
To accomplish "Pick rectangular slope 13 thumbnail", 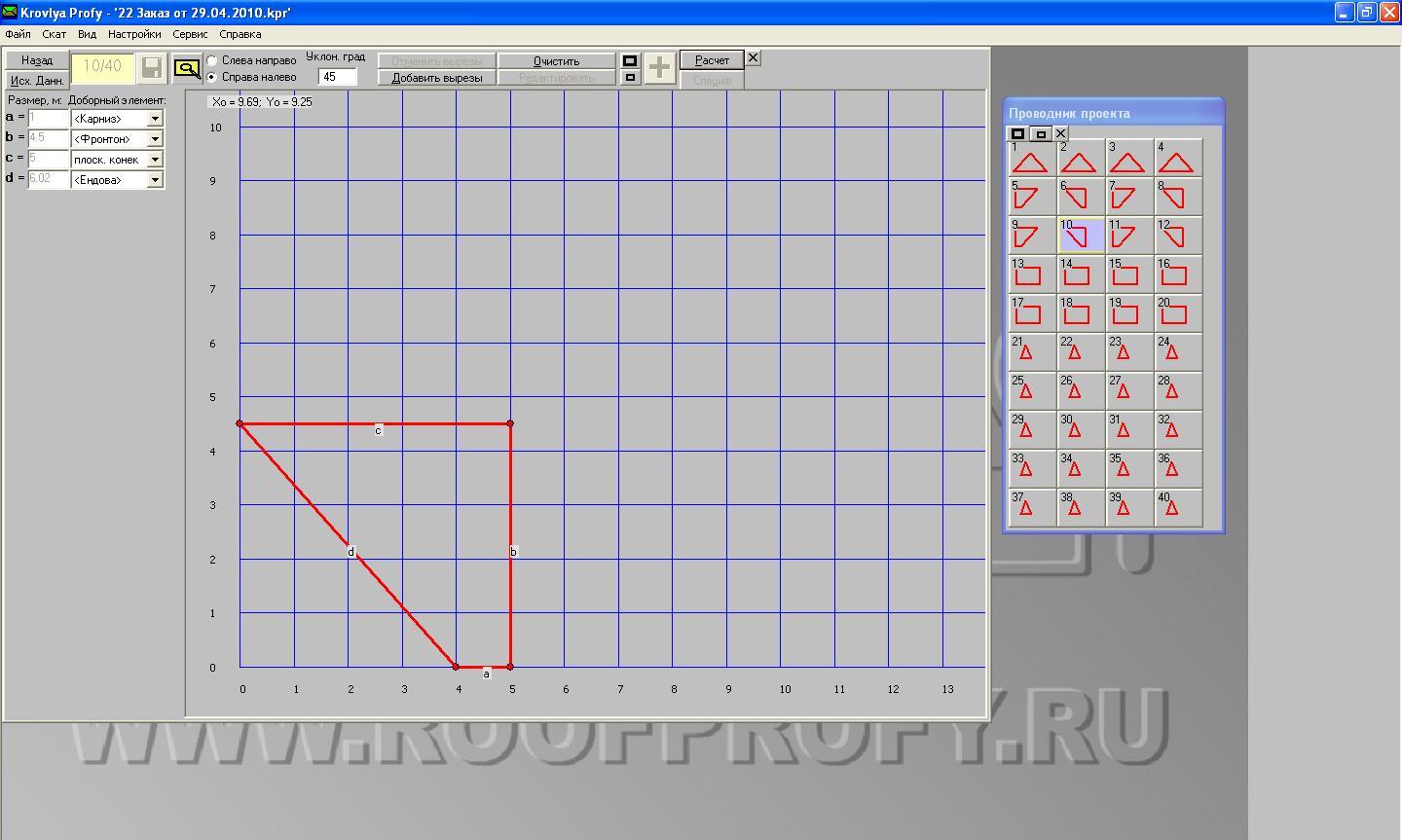I will pyautogui.click(x=1033, y=274).
